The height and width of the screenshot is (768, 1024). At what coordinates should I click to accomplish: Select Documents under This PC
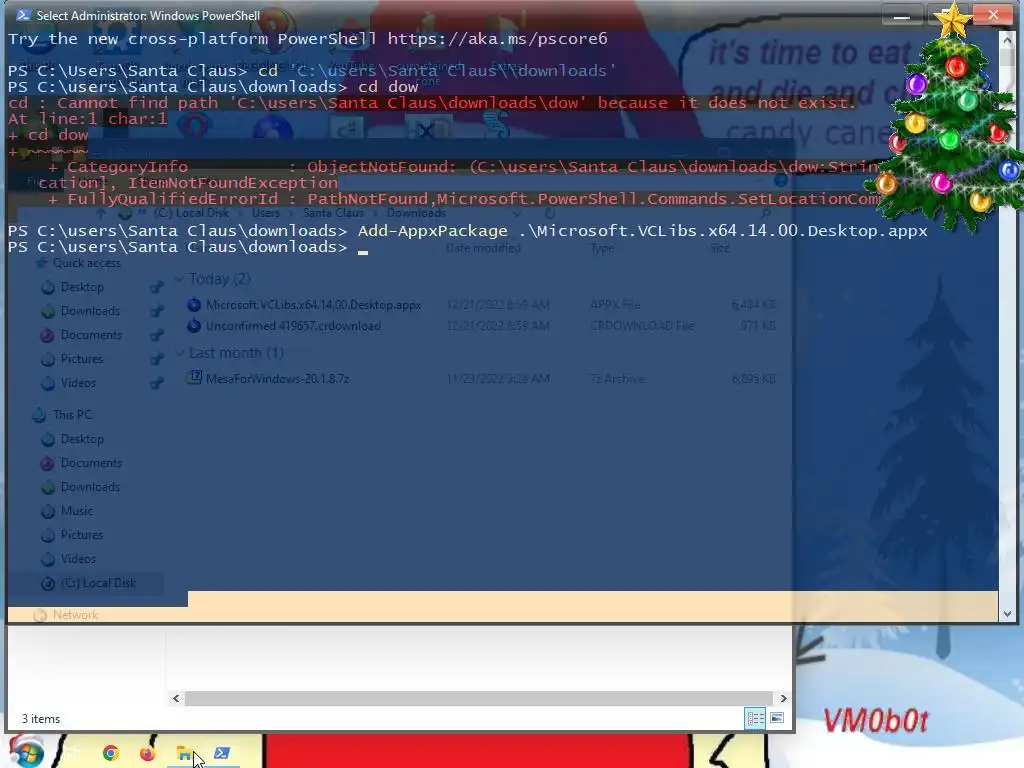91,463
